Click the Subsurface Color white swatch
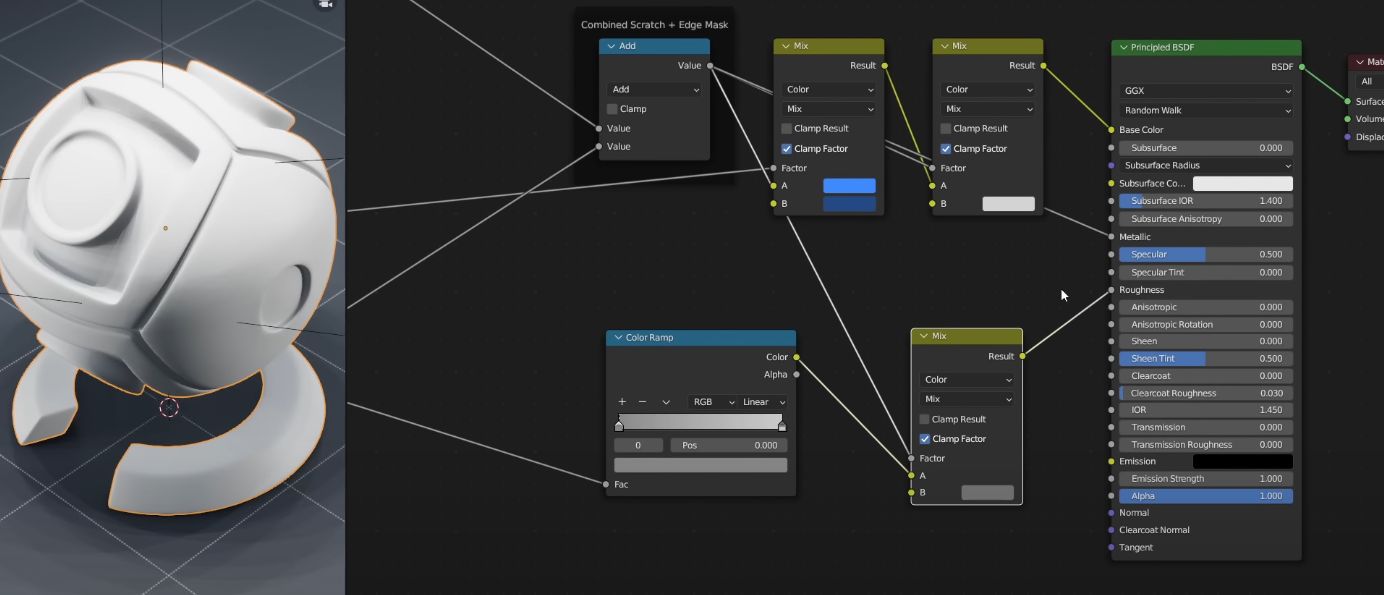The image size is (1384, 595). point(1243,184)
